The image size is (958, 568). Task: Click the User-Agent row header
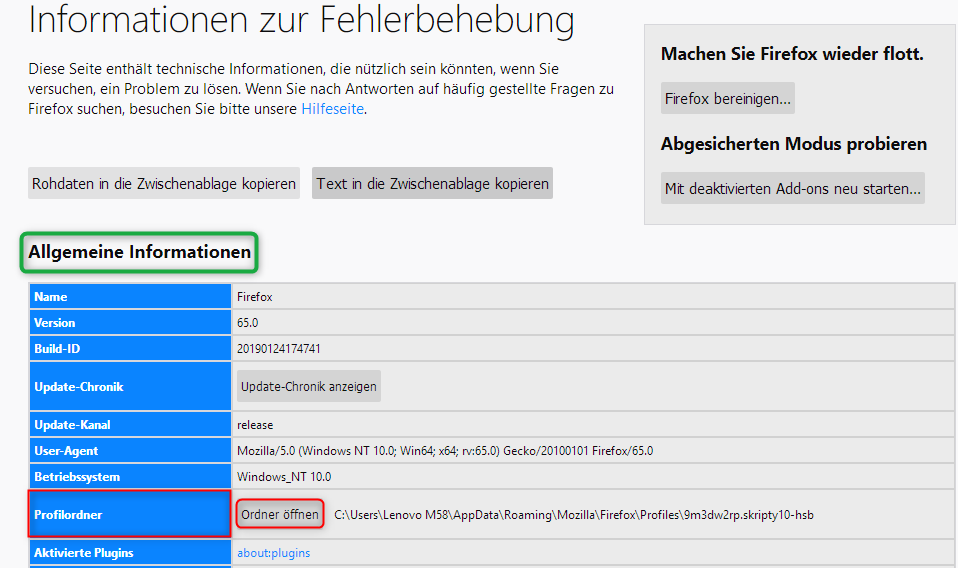pyautogui.click(x=130, y=450)
